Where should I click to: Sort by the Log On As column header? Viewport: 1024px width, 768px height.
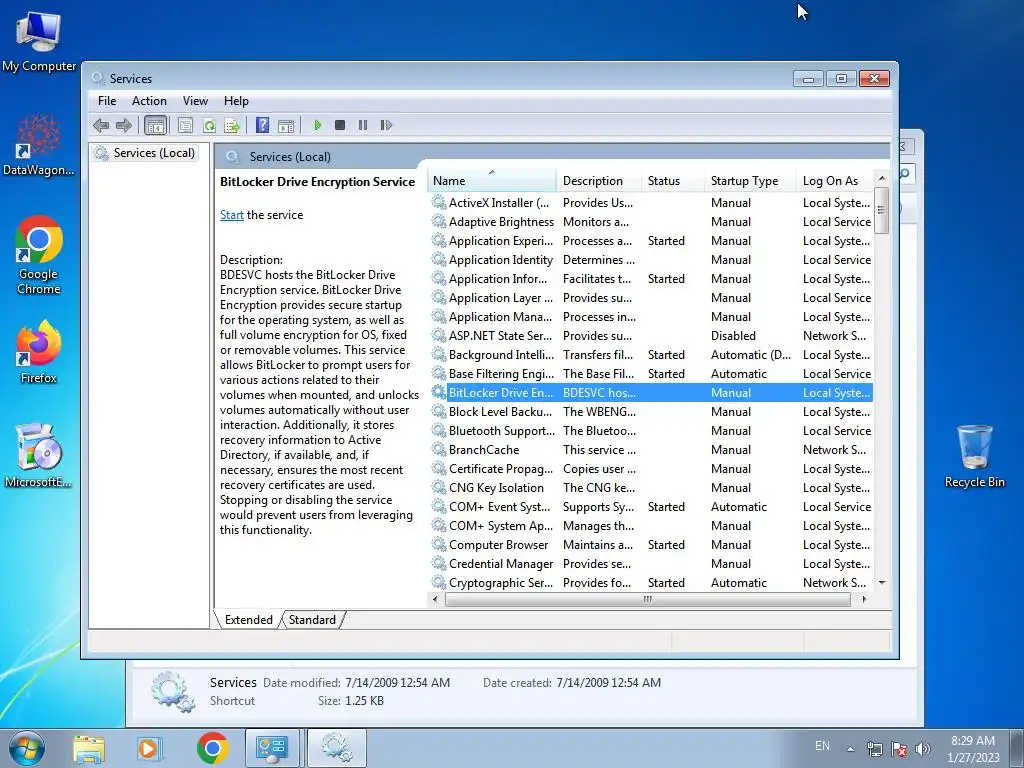835,181
